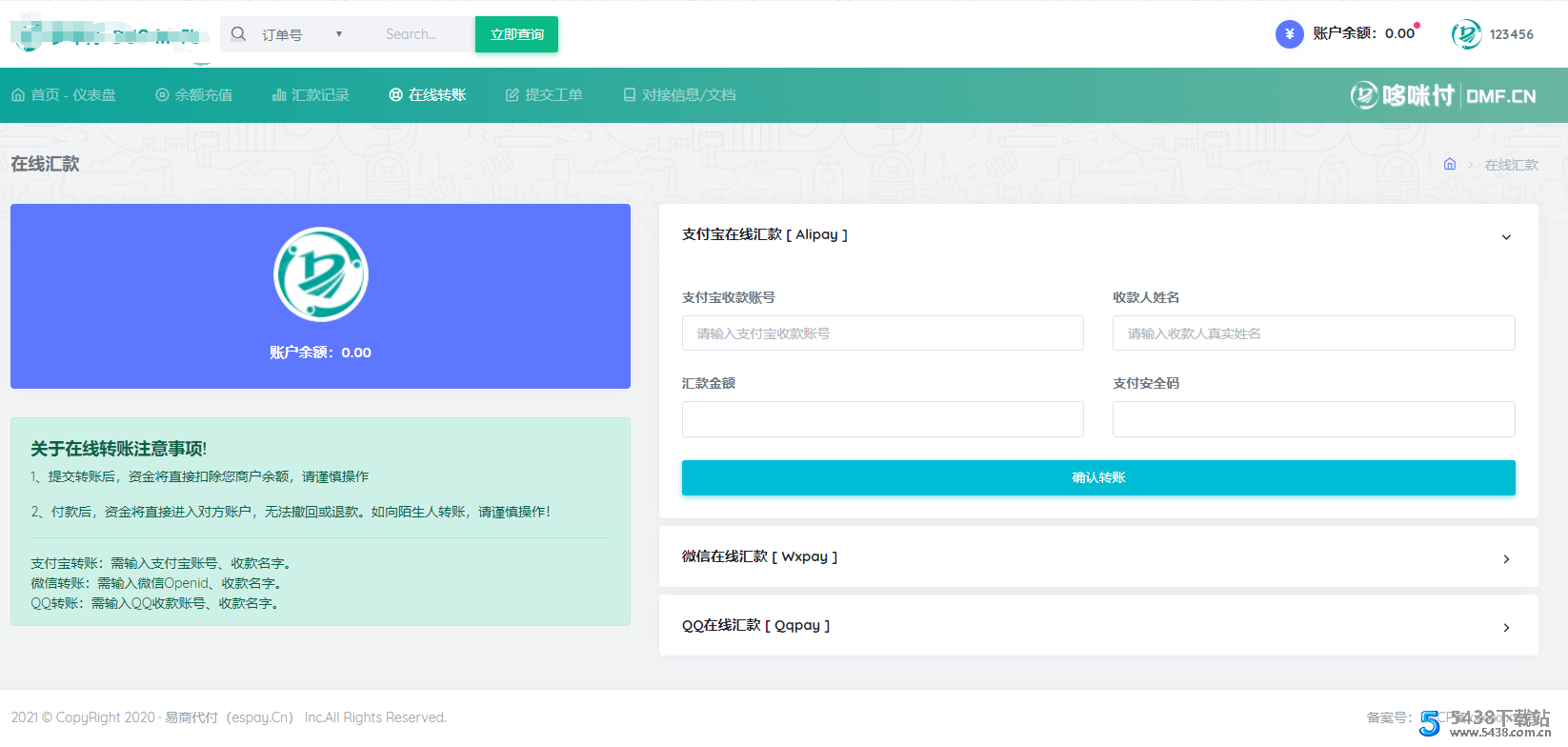Focus the 支付宝收款账号 input field

click(x=882, y=333)
